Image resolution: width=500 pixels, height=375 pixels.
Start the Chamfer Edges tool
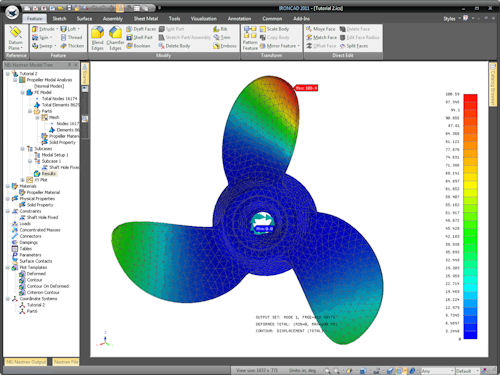[115, 38]
